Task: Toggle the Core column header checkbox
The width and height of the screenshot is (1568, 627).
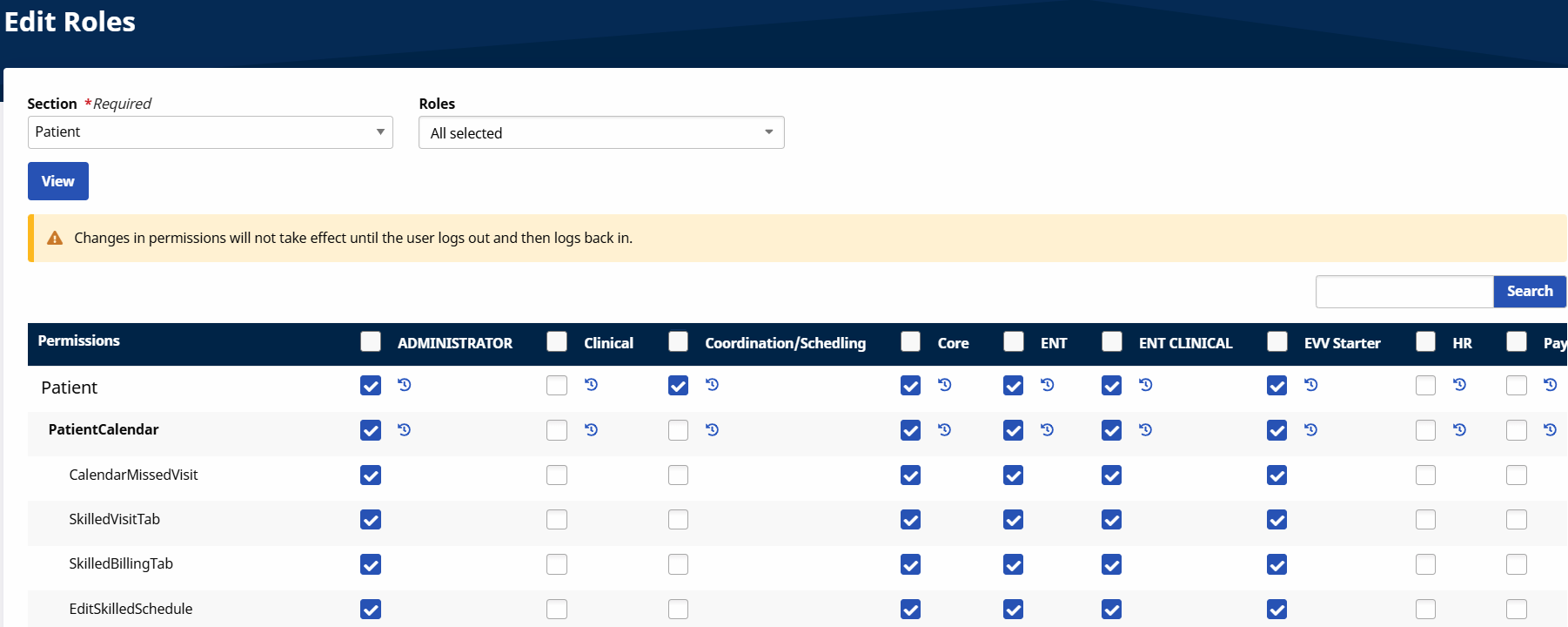Action: click(x=911, y=341)
